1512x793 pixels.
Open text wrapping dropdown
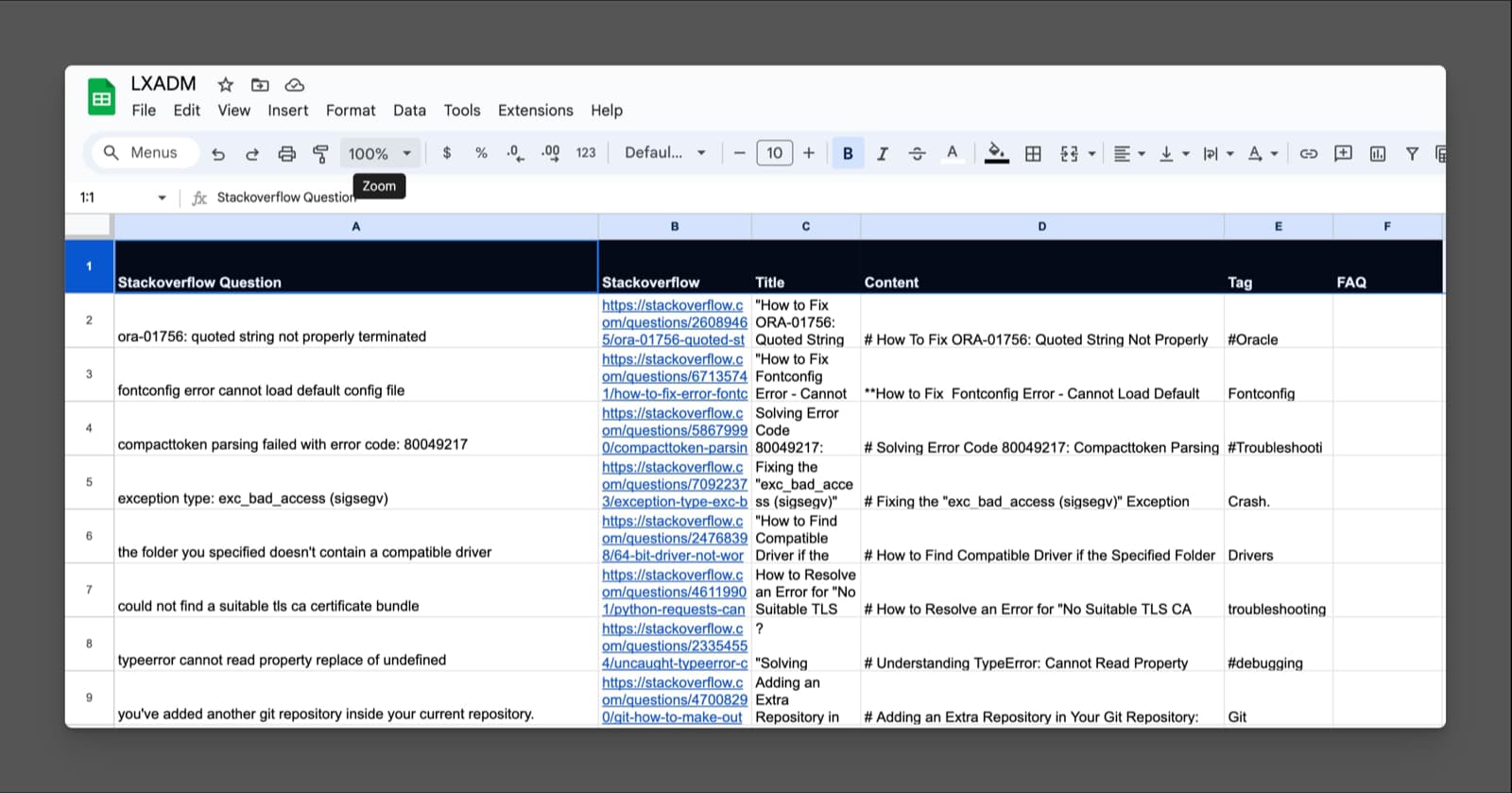pos(1218,153)
